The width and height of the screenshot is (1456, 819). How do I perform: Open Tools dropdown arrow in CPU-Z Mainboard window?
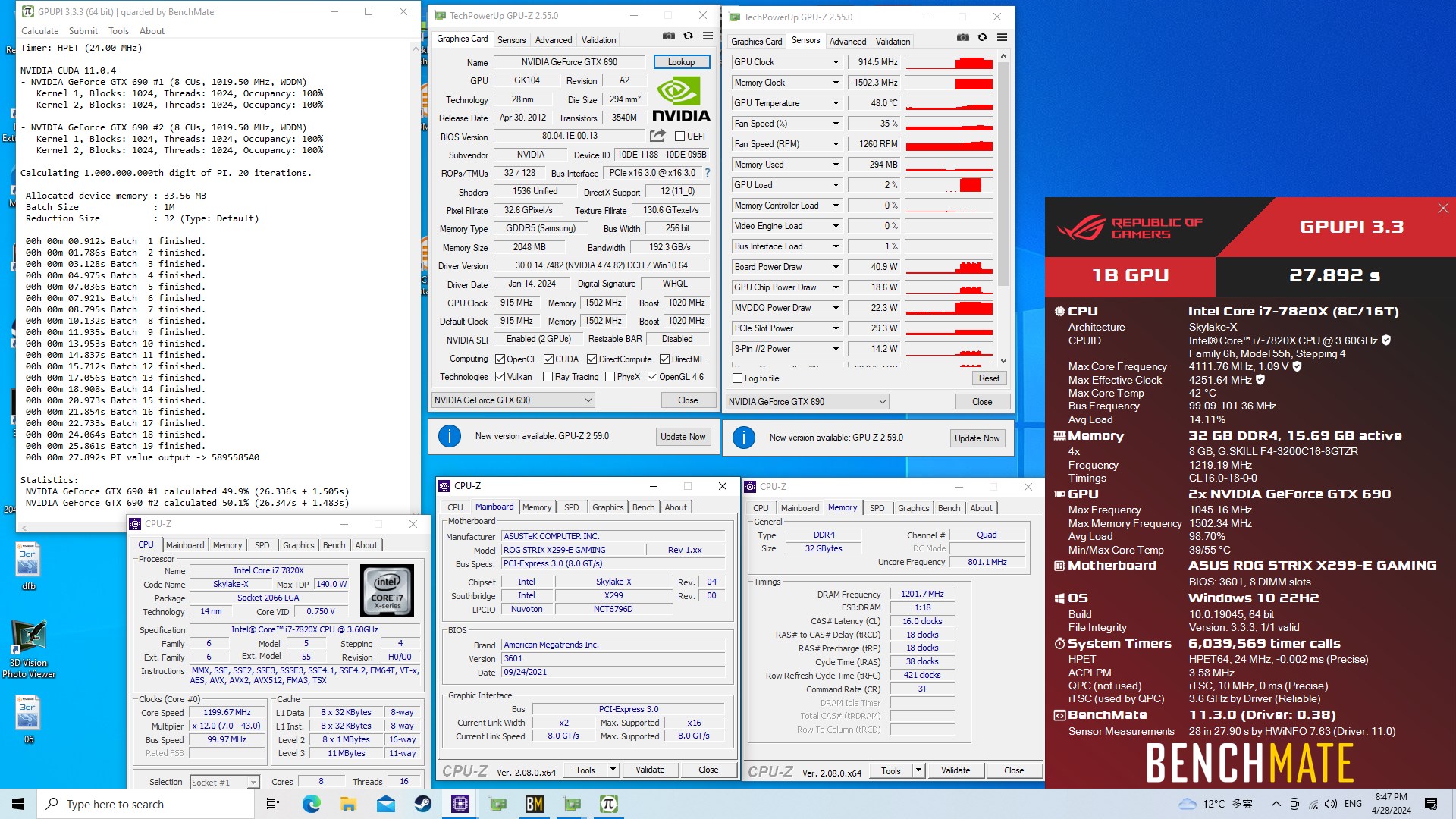pos(613,770)
